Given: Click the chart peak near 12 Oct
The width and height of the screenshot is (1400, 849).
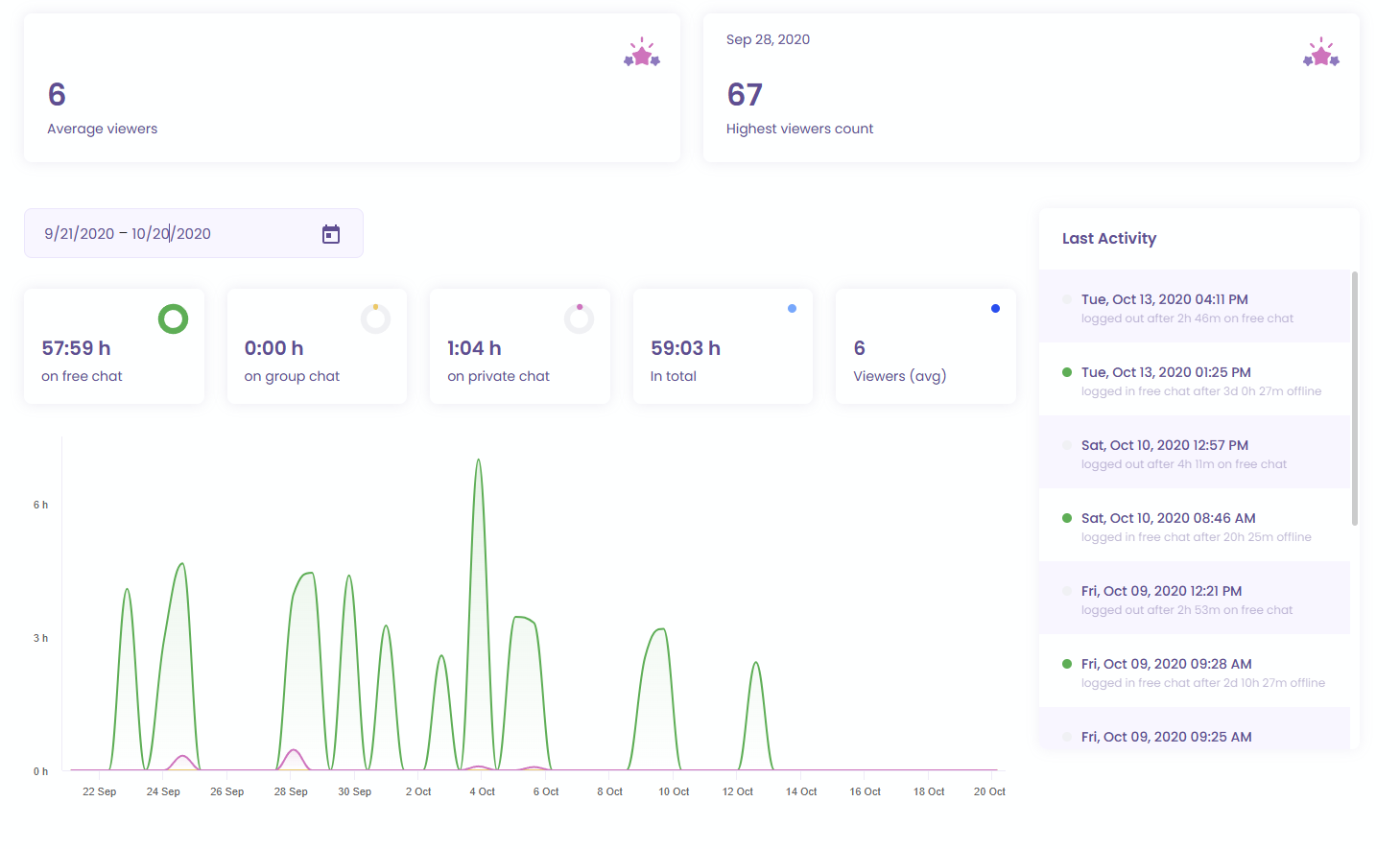Looking at the screenshot, I should (x=756, y=663).
